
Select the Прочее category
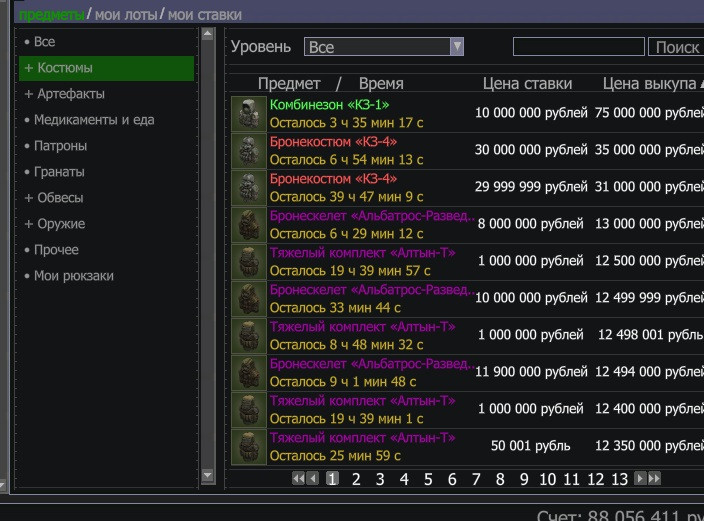52,250
